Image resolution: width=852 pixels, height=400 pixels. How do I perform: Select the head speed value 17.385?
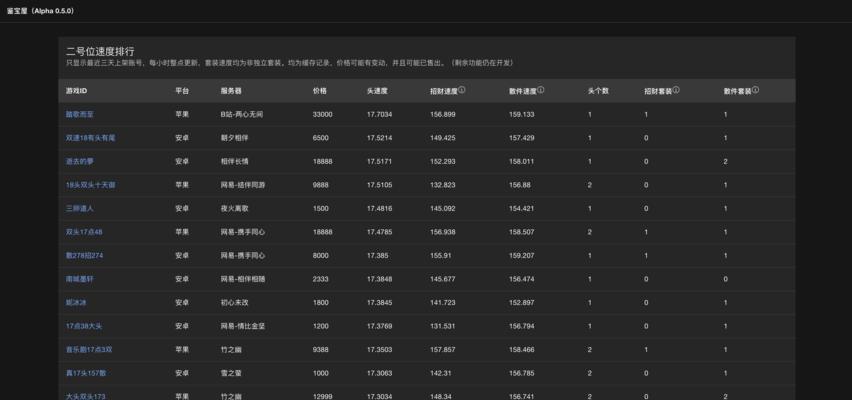(377, 255)
